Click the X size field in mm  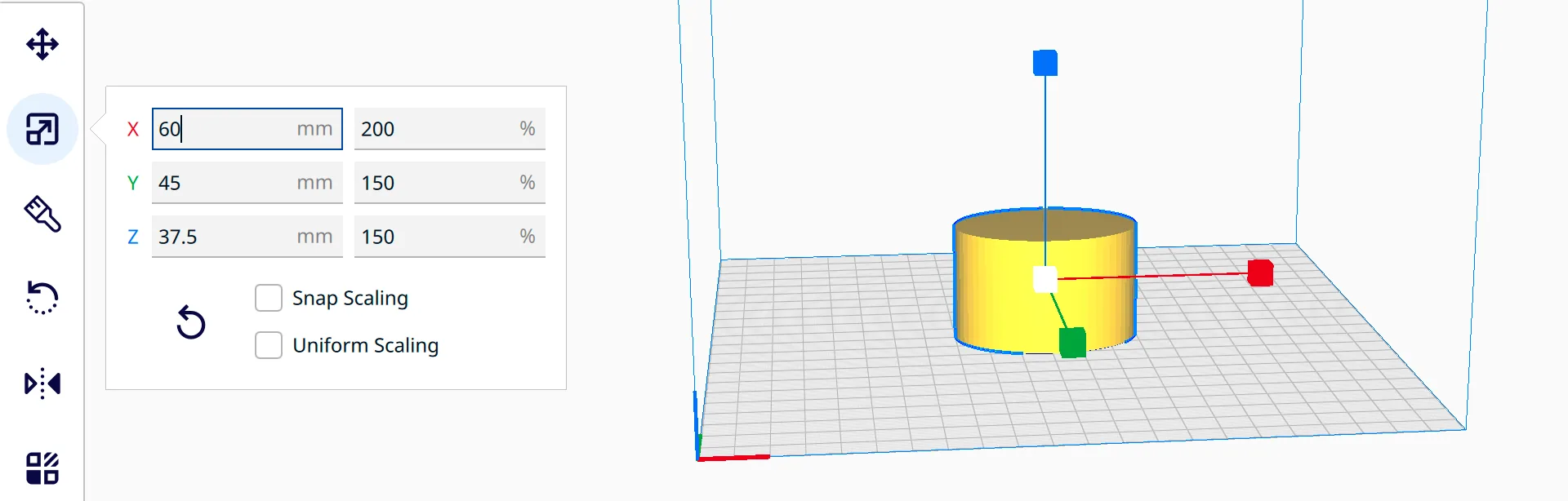click(247, 129)
